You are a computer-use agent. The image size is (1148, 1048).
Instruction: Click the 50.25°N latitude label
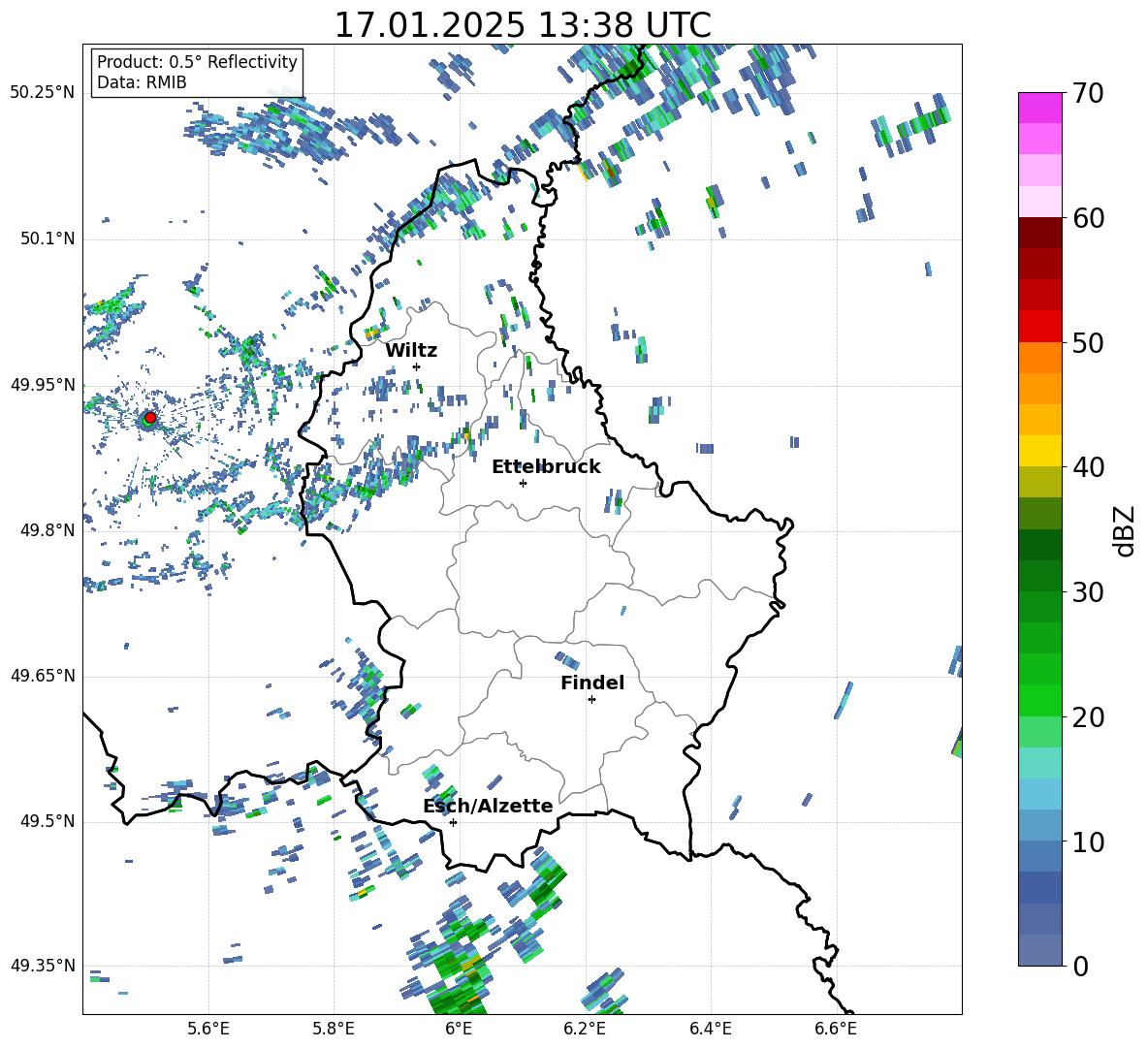43,93
